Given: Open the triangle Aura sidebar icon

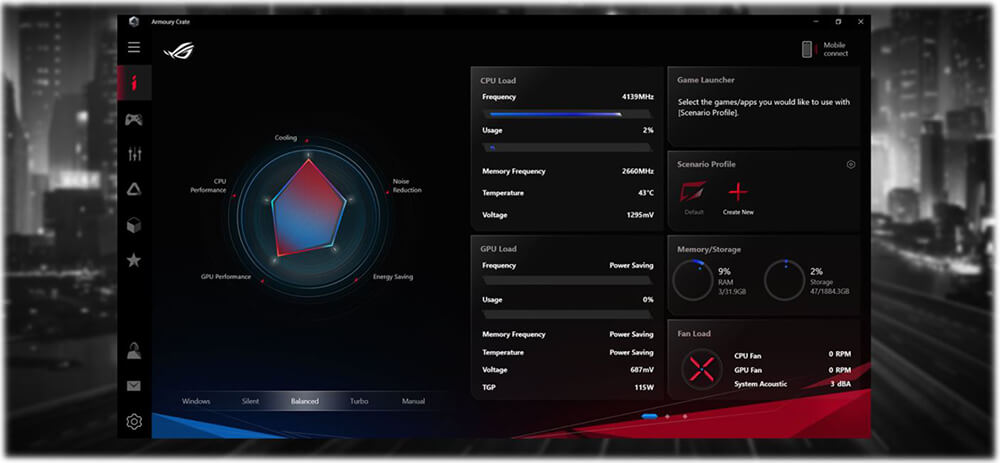Looking at the screenshot, I should click(134, 189).
